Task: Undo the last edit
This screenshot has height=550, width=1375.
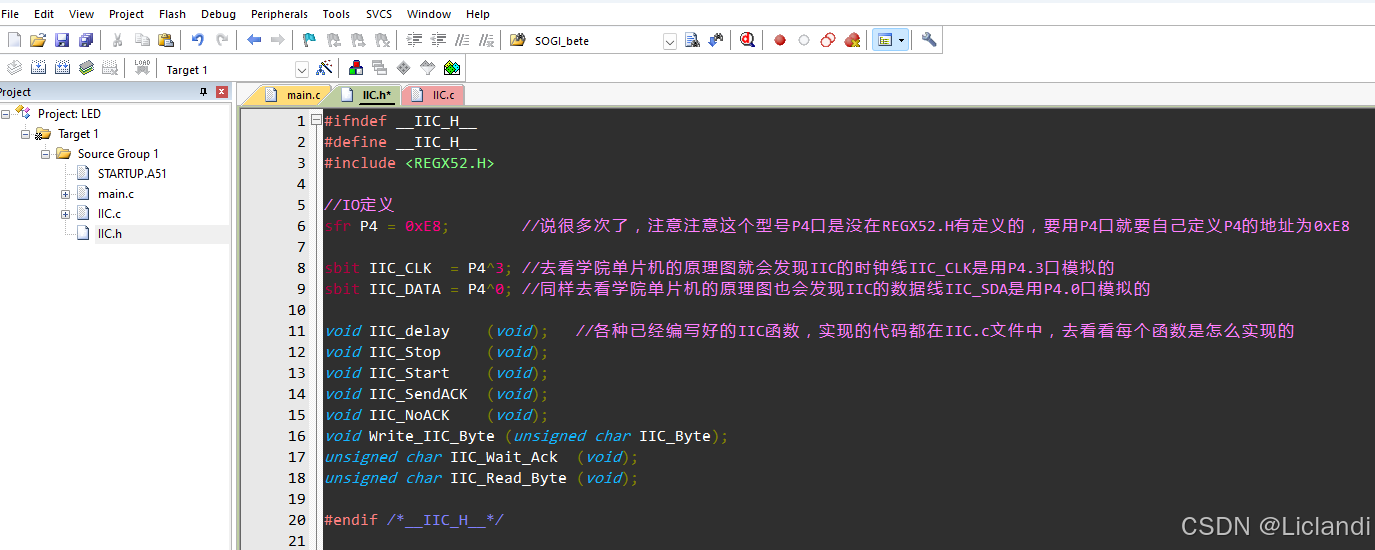Action: [x=197, y=40]
